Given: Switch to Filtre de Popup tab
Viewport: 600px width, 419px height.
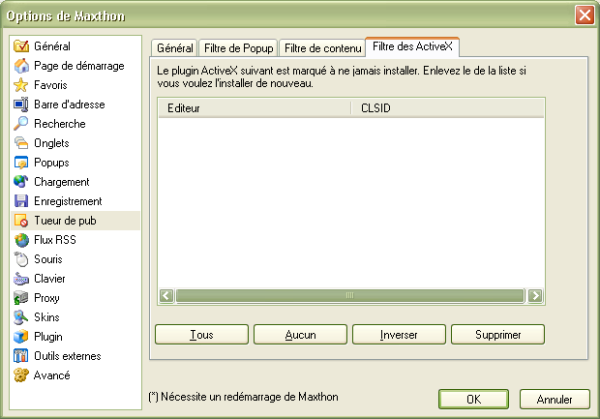Looking at the screenshot, I should coord(238,48).
